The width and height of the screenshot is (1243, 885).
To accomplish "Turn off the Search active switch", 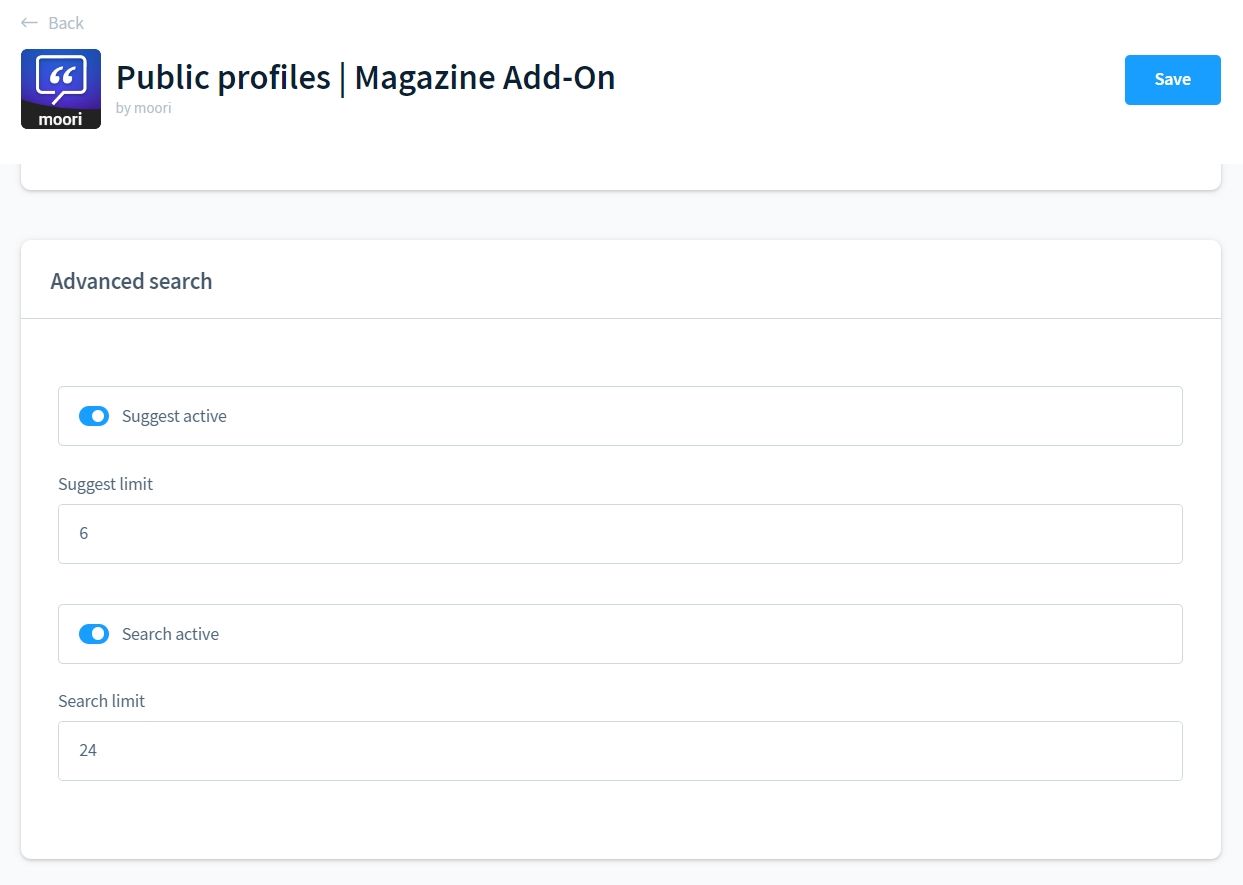I will [x=94, y=634].
